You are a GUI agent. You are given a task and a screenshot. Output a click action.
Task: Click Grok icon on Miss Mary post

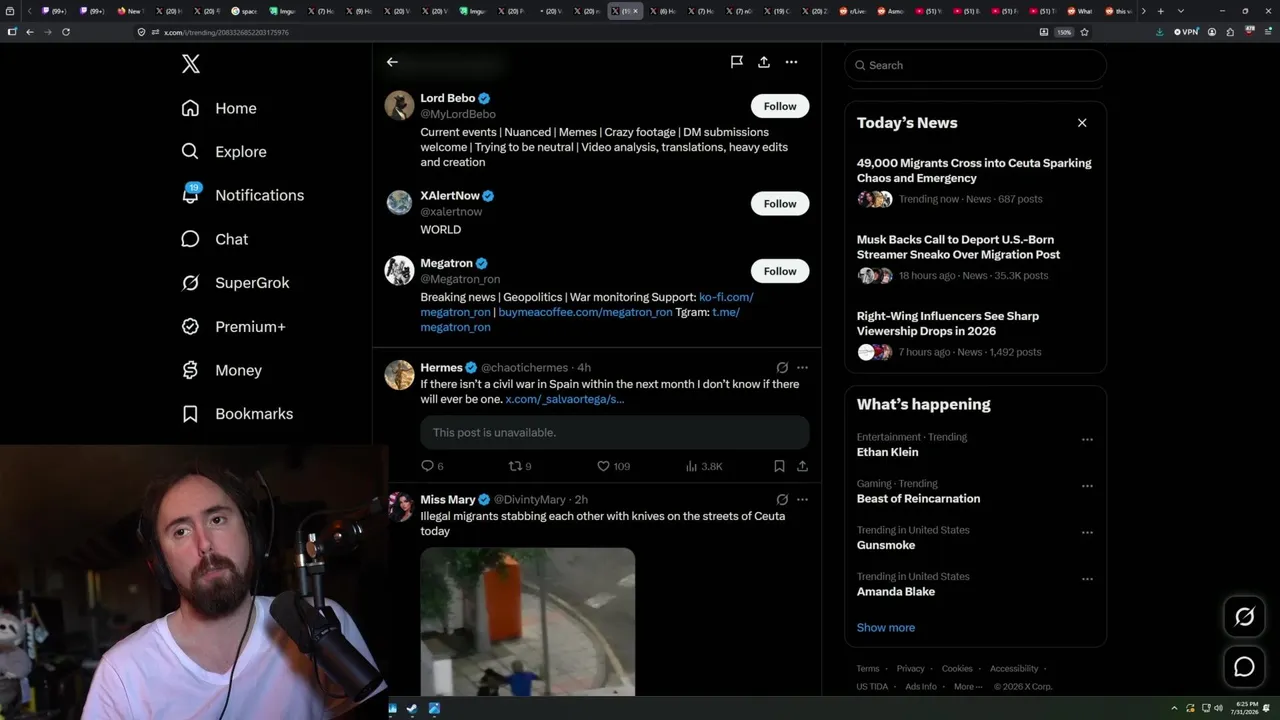[782, 500]
